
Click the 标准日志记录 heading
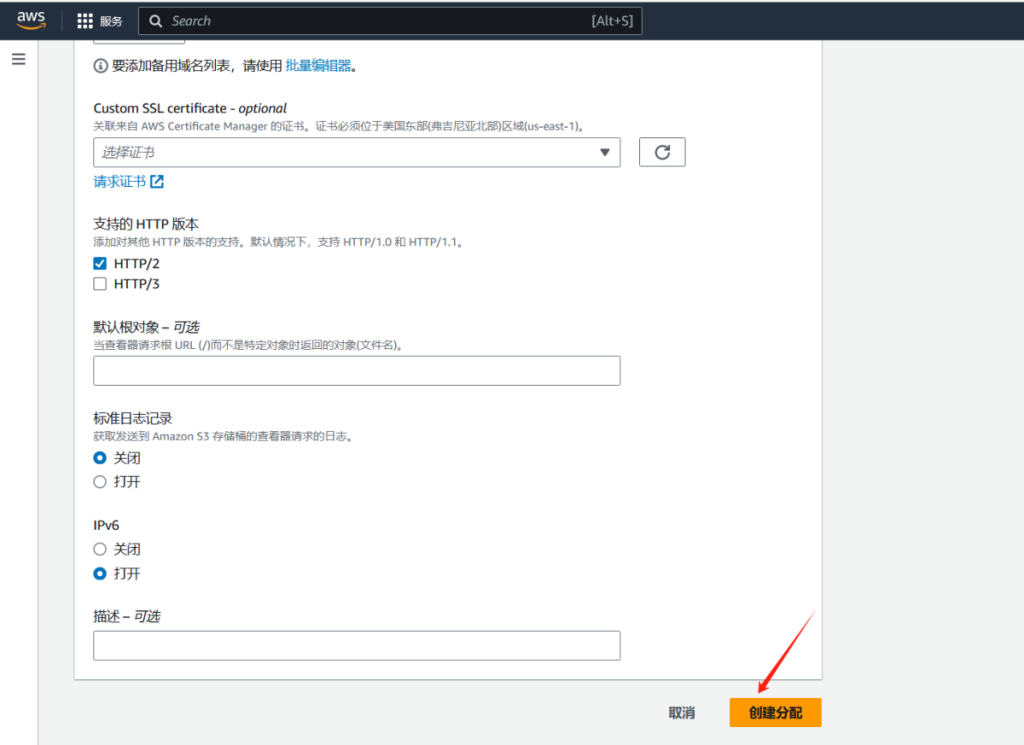point(133,419)
